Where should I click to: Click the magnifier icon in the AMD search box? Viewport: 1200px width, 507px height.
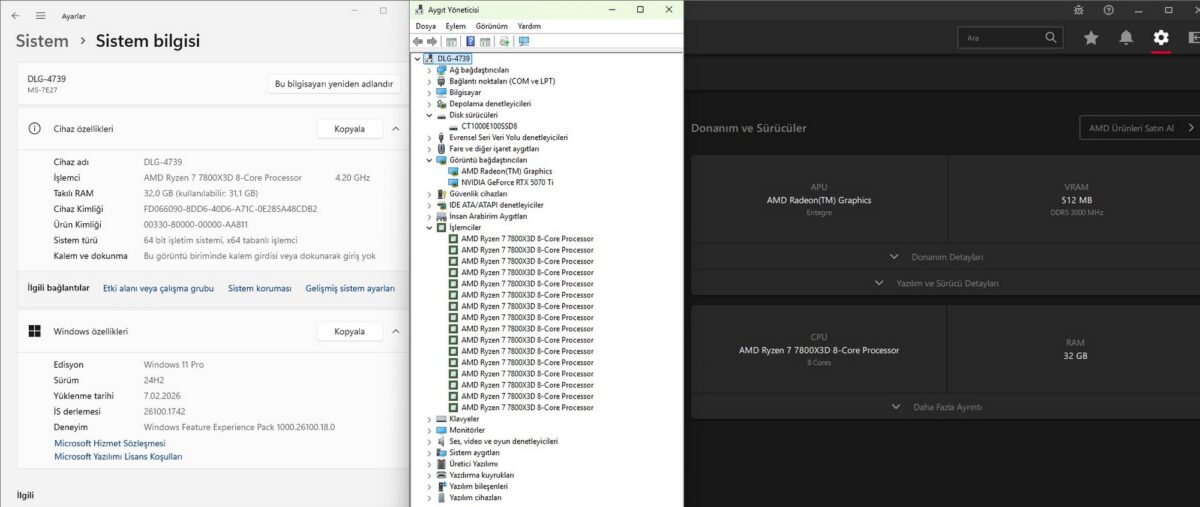coord(1051,37)
